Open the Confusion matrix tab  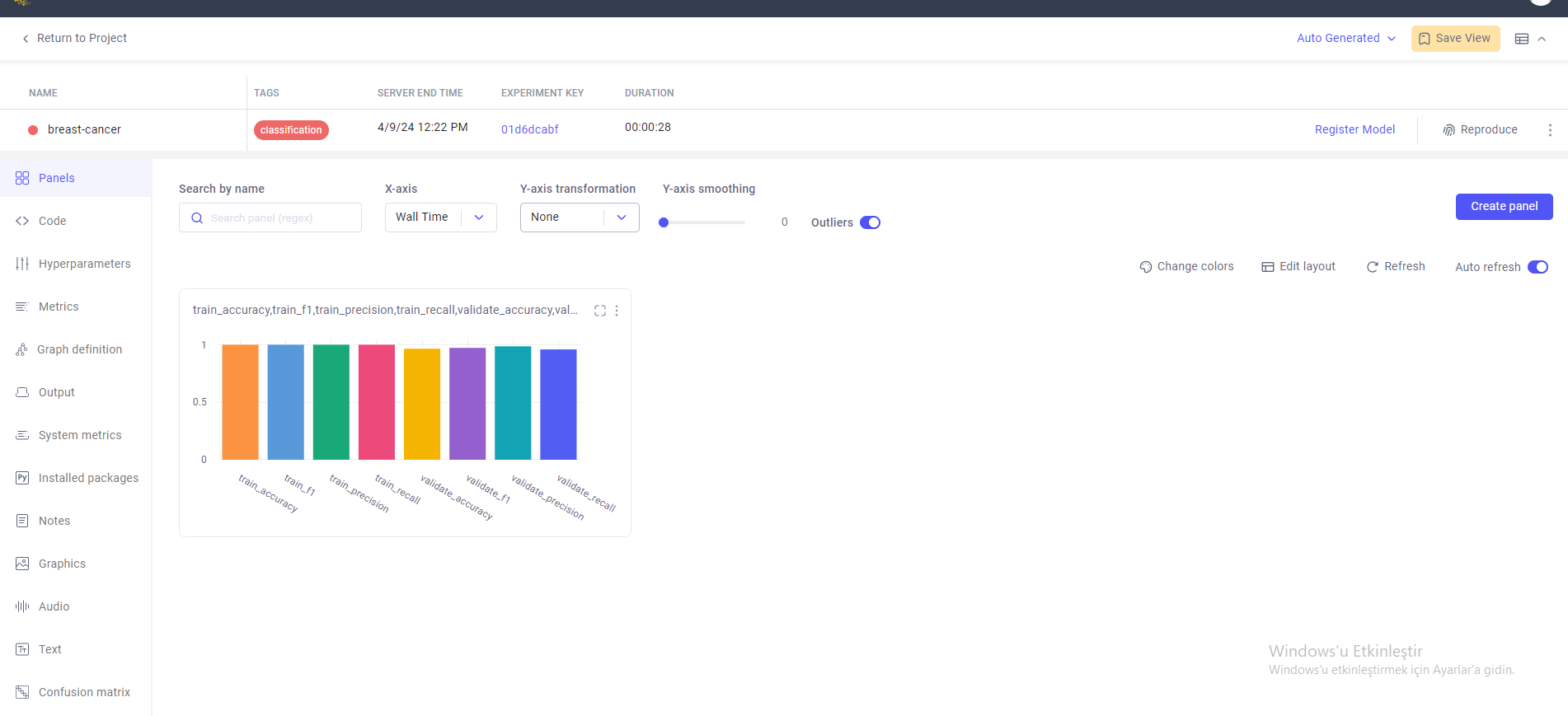(x=76, y=692)
